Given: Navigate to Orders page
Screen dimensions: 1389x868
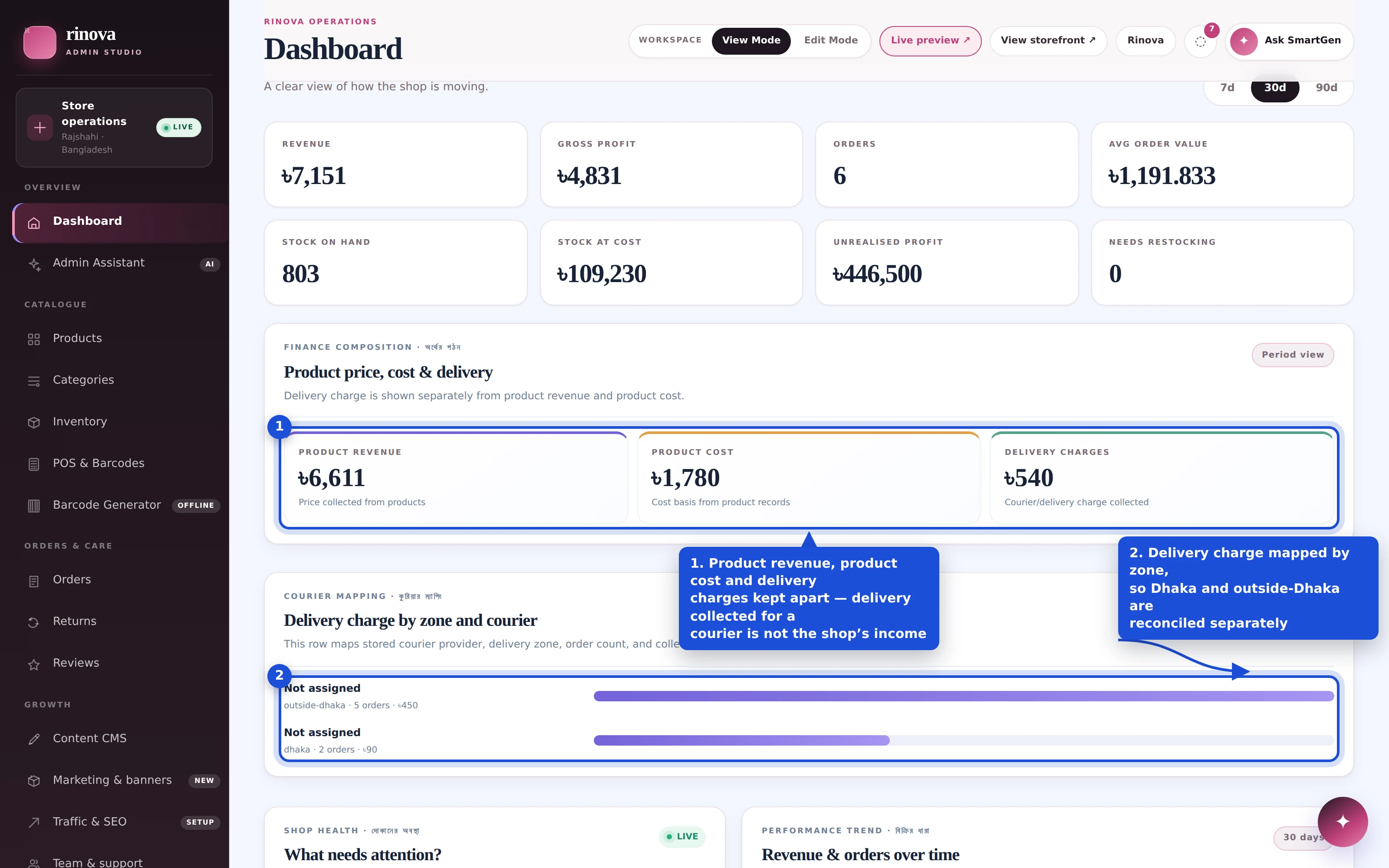Looking at the screenshot, I should pyautogui.click(x=121, y=581).
